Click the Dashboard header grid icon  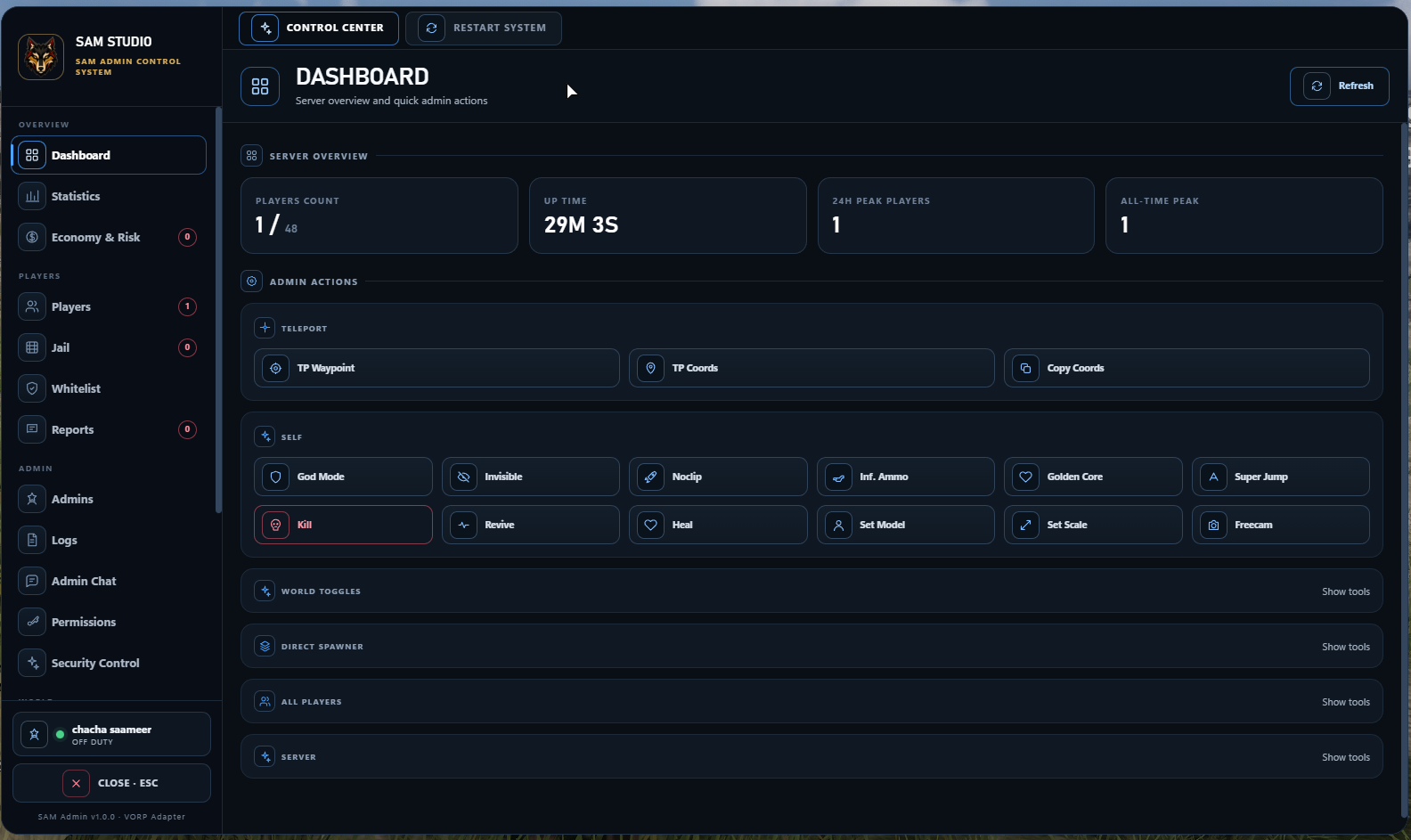click(260, 86)
